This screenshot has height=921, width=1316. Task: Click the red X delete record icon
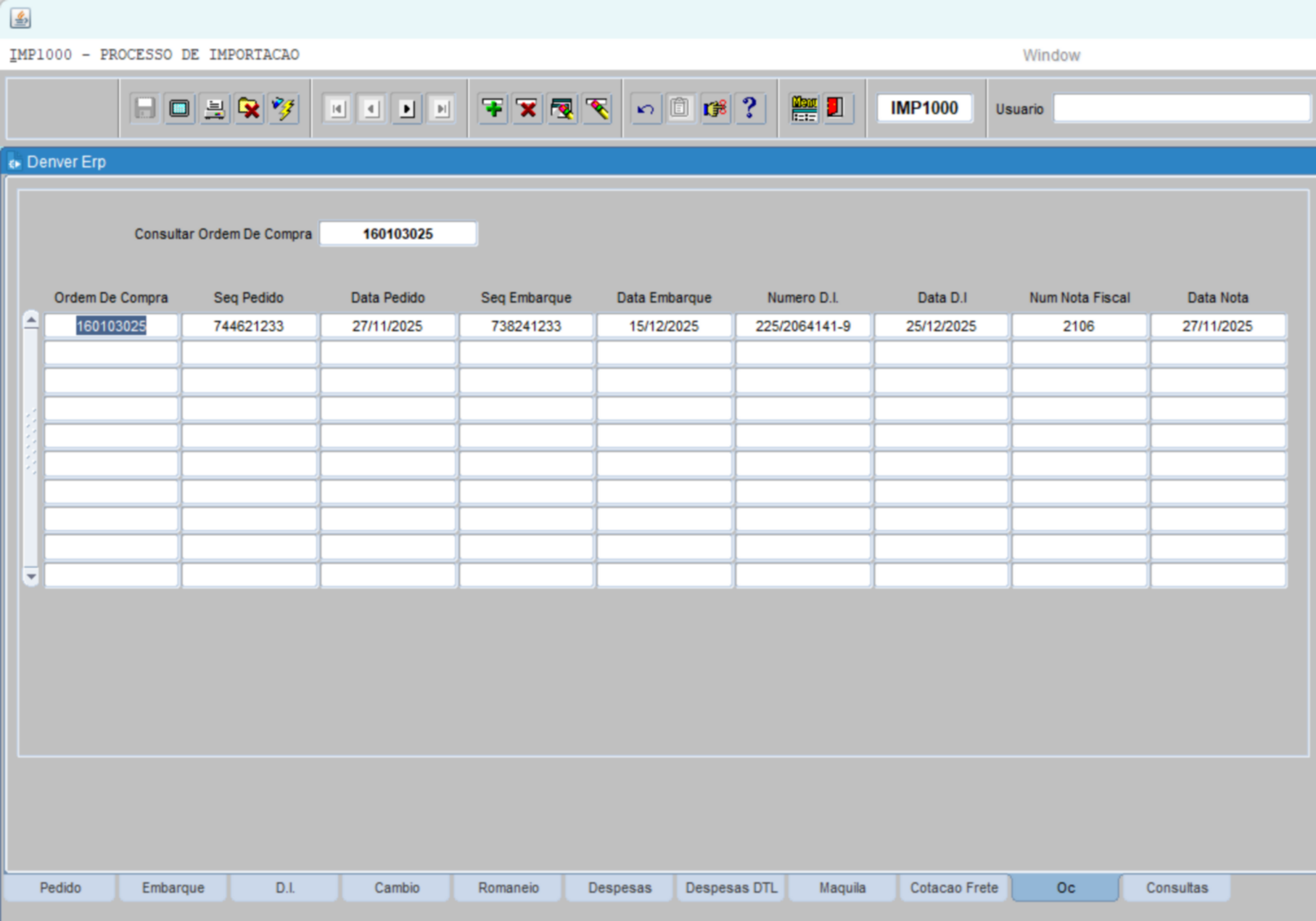coord(527,109)
